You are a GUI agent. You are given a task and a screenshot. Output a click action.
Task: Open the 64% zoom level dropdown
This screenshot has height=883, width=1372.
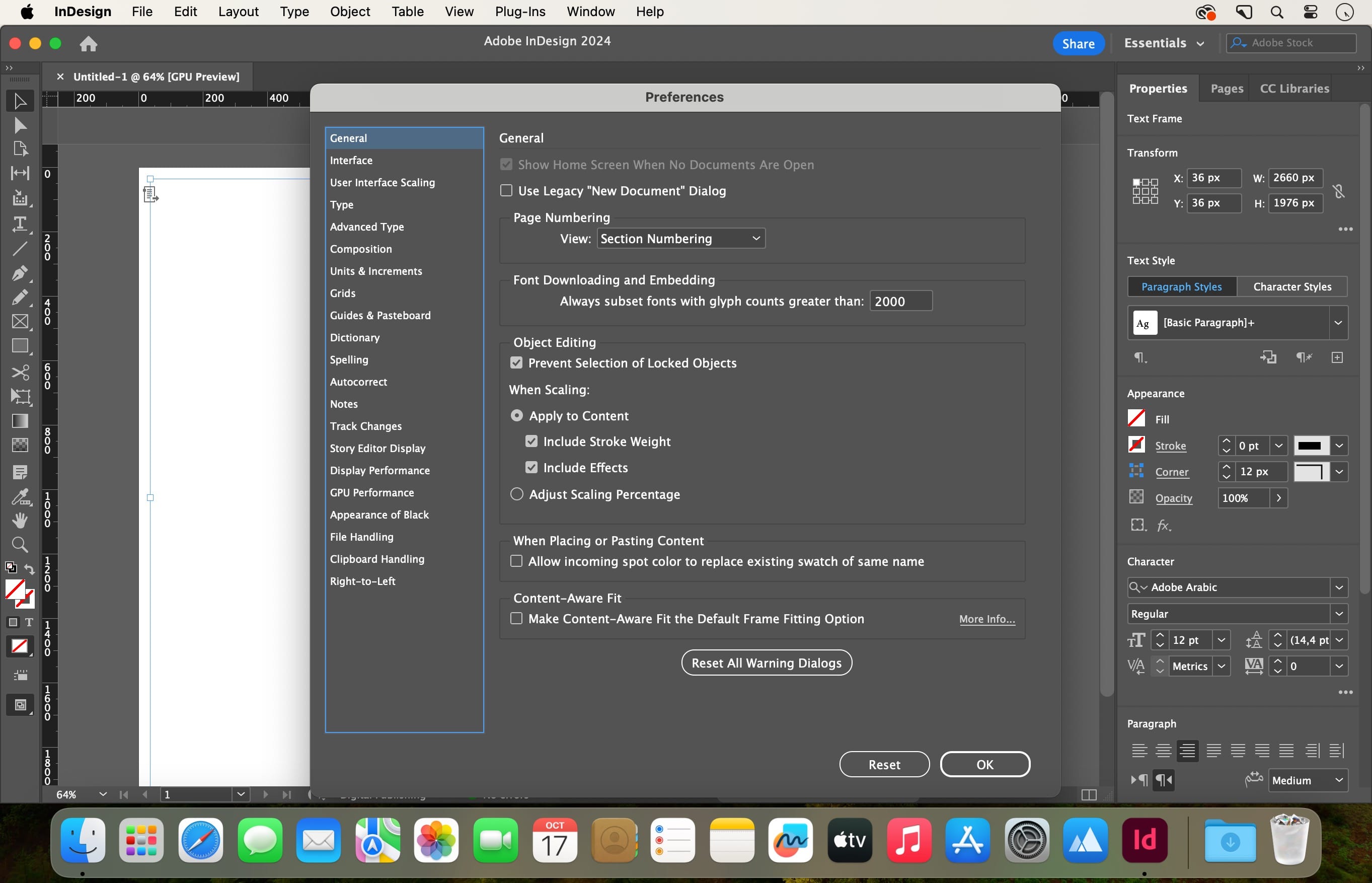click(103, 795)
